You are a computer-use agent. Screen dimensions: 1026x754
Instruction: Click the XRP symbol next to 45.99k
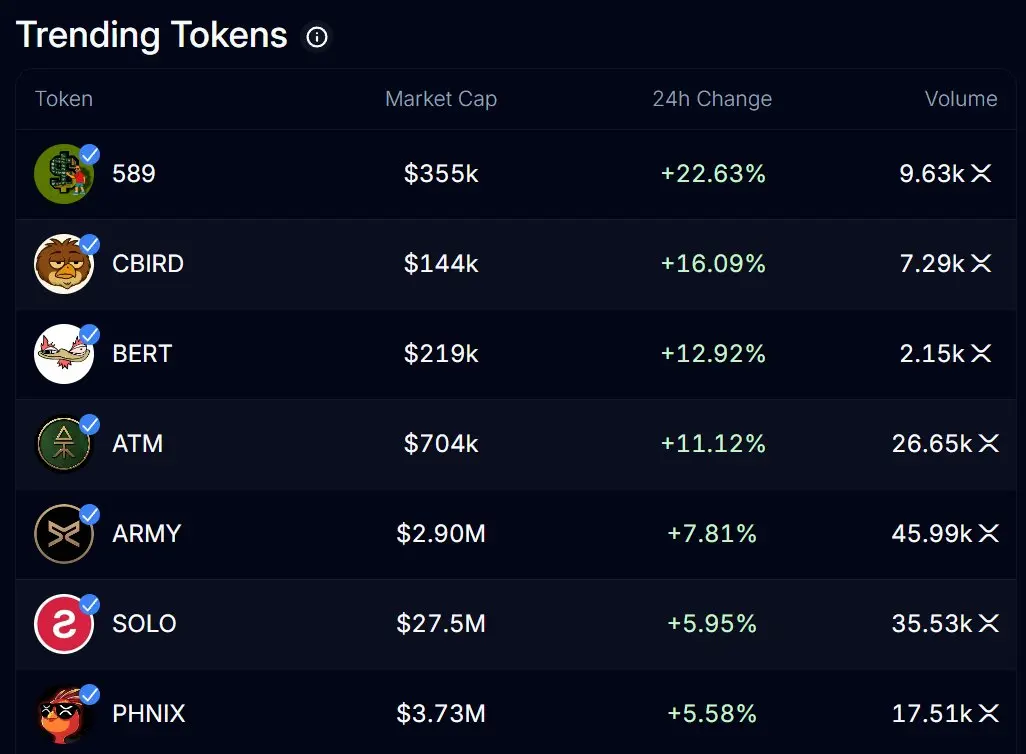(989, 534)
